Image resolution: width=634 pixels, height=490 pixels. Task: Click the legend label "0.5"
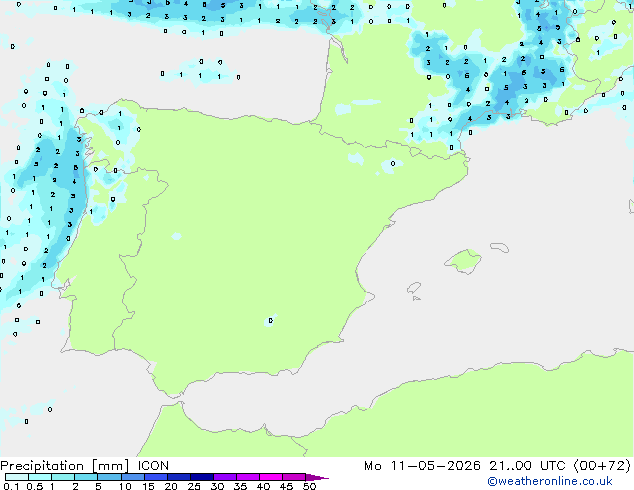point(35,486)
